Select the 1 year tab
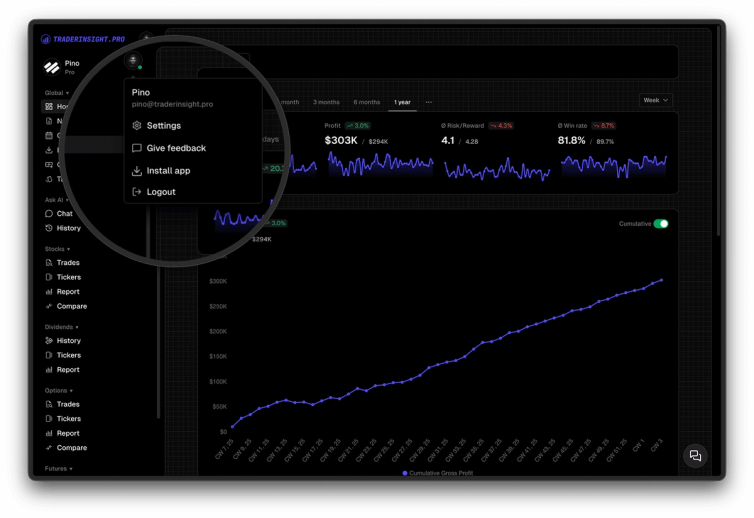 [x=402, y=102]
